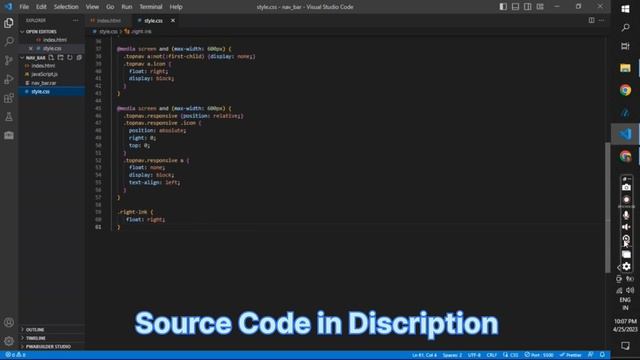Toggle the bottom panel layout icon
The width and height of the screenshot is (640, 360).
tap(516, 7)
